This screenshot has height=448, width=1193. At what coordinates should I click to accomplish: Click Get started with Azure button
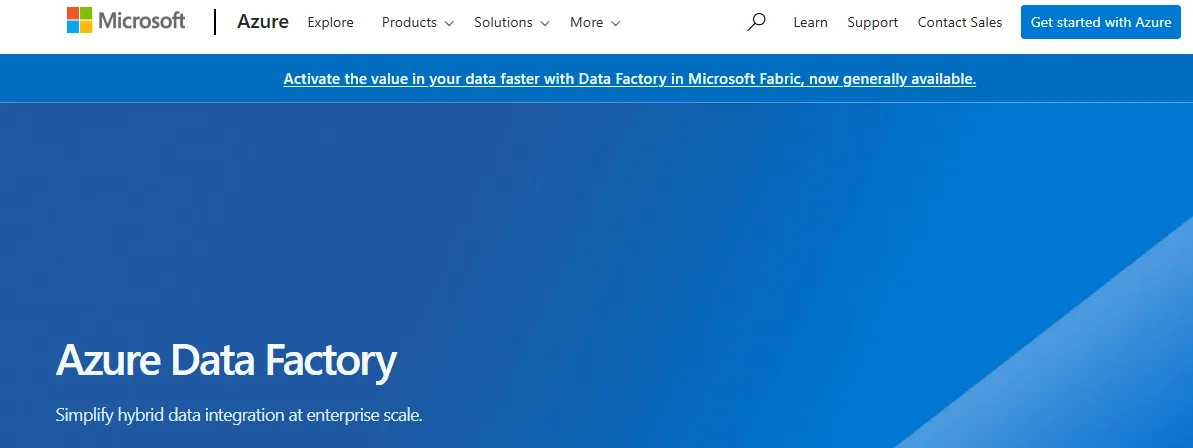(1101, 22)
